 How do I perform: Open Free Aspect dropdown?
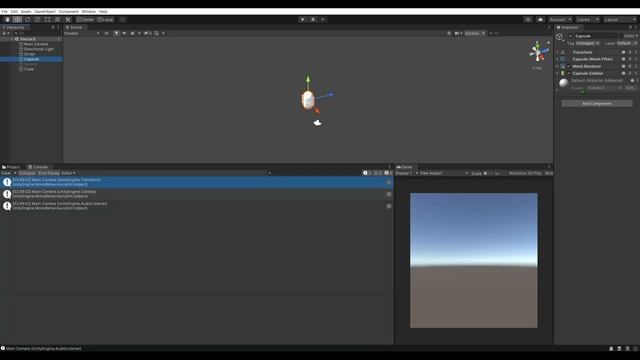click(444, 173)
